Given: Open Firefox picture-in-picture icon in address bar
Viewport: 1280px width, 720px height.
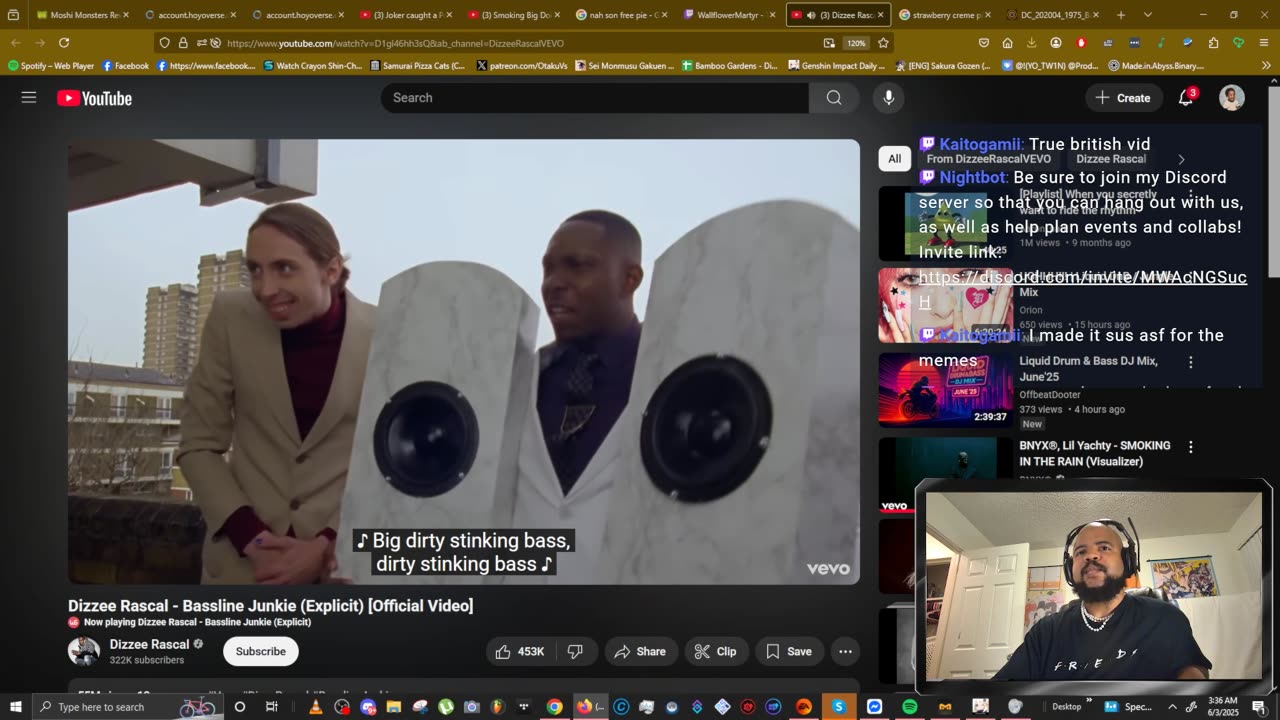Looking at the screenshot, I should pyautogui.click(x=829, y=43).
